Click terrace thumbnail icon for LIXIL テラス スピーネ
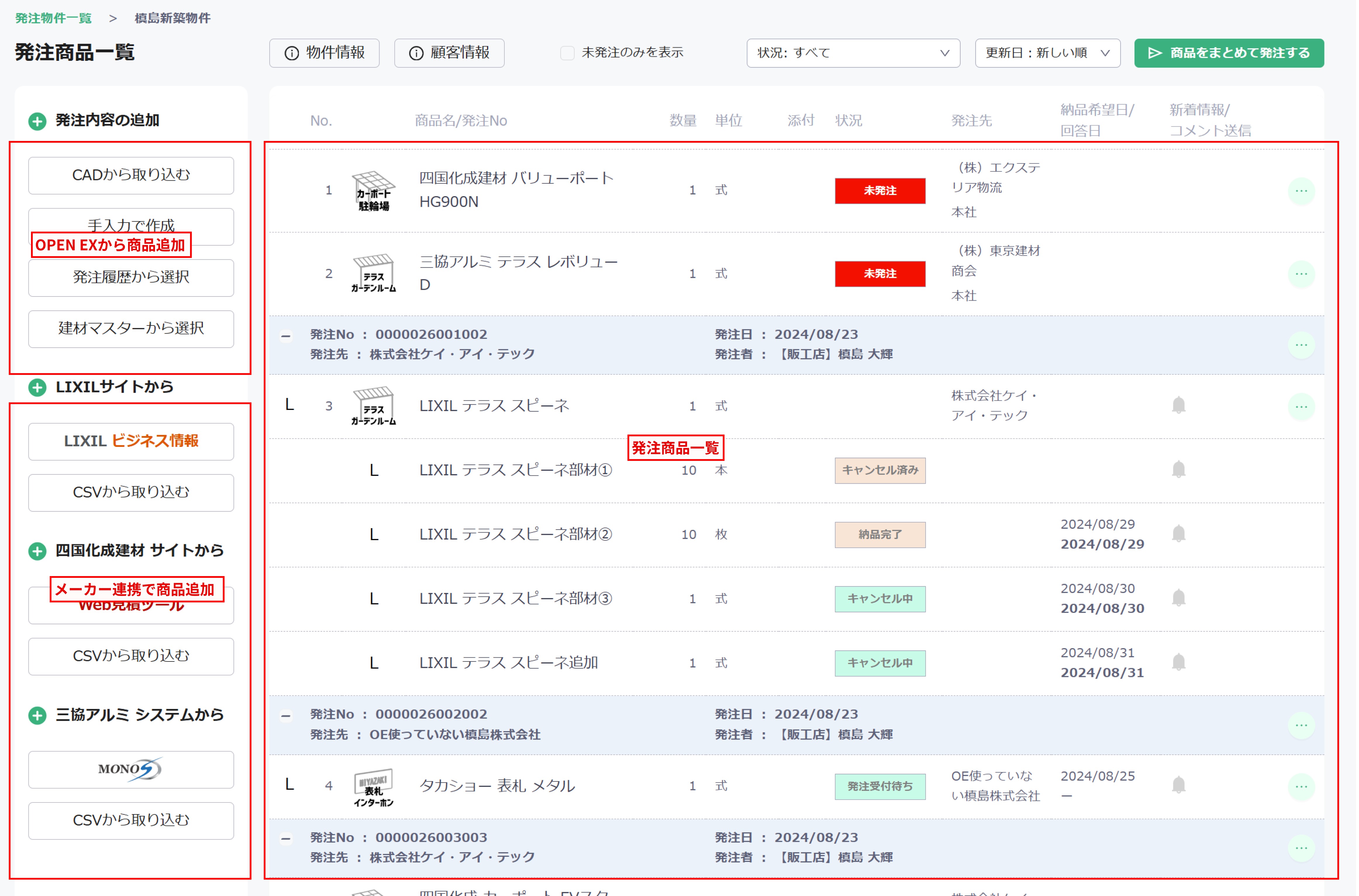1359x896 pixels. [373, 406]
